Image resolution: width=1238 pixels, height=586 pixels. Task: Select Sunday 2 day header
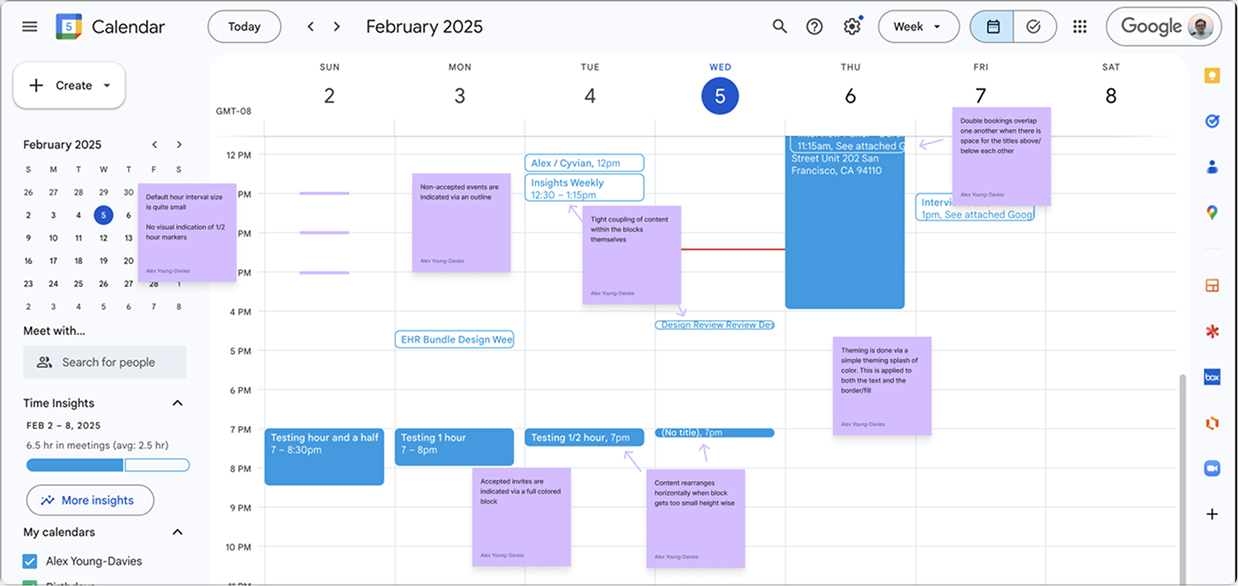tap(329, 96)
